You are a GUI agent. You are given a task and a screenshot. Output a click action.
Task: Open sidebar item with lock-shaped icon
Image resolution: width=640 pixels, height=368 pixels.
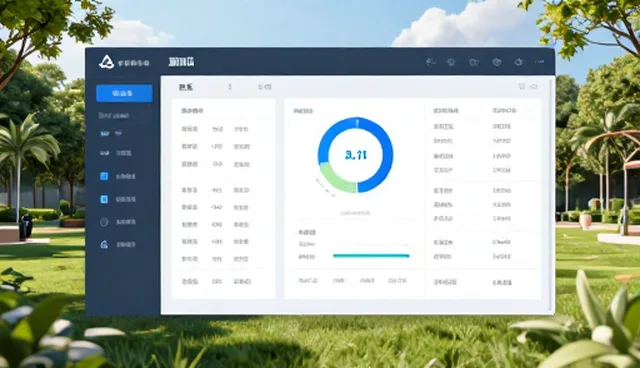click(x=118, y=244)
